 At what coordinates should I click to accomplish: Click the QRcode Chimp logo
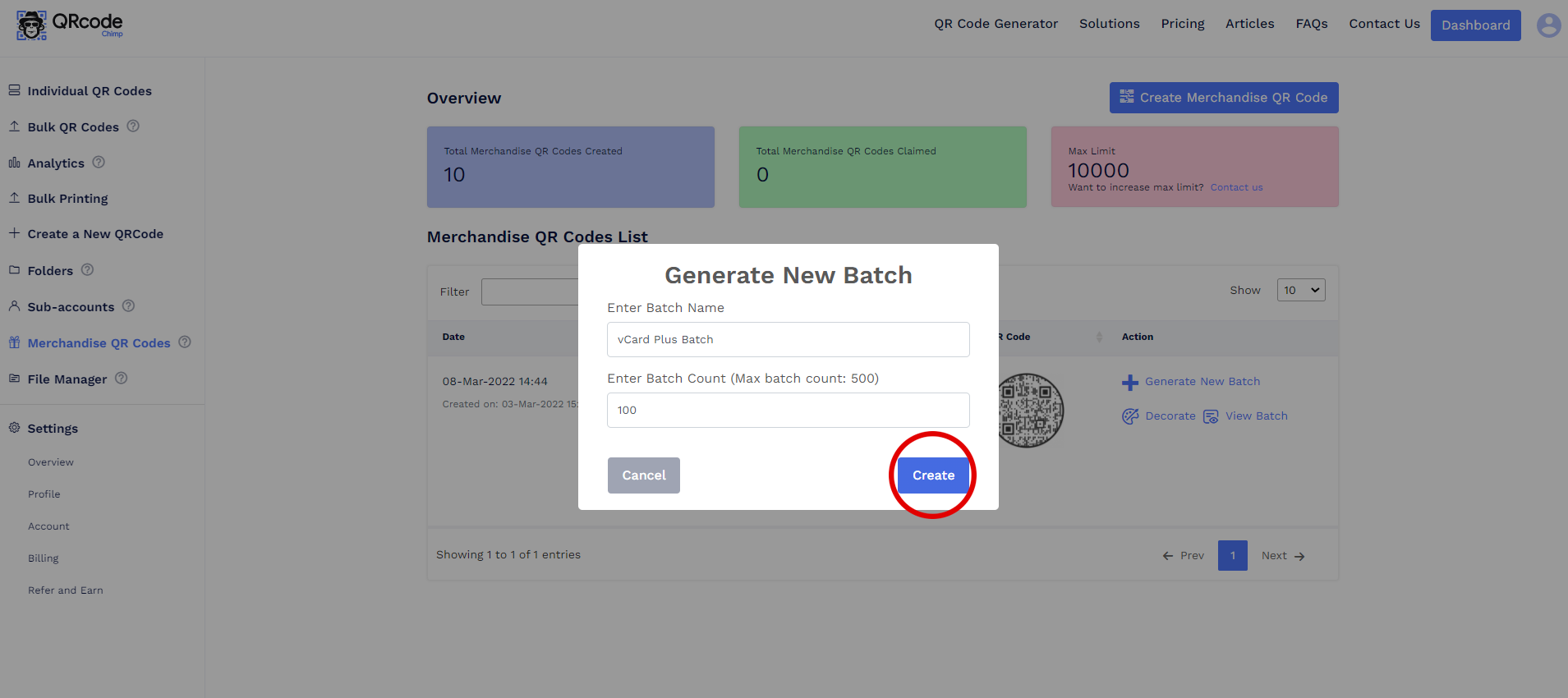(70, 25)
